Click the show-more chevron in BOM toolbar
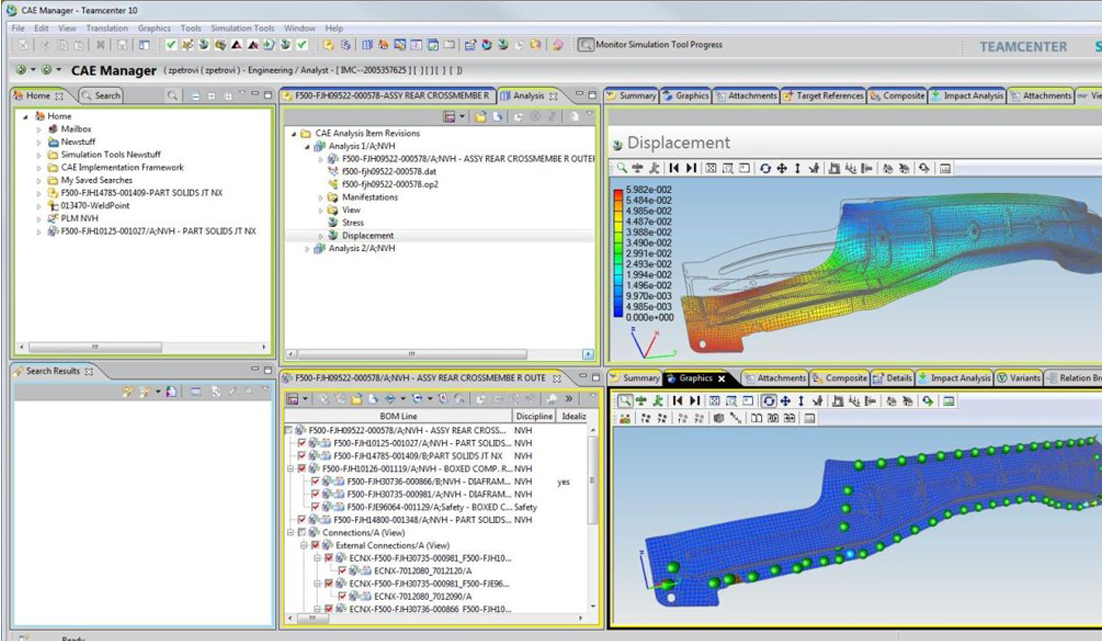Screen dimensions: 1102x641 point(569,399)
